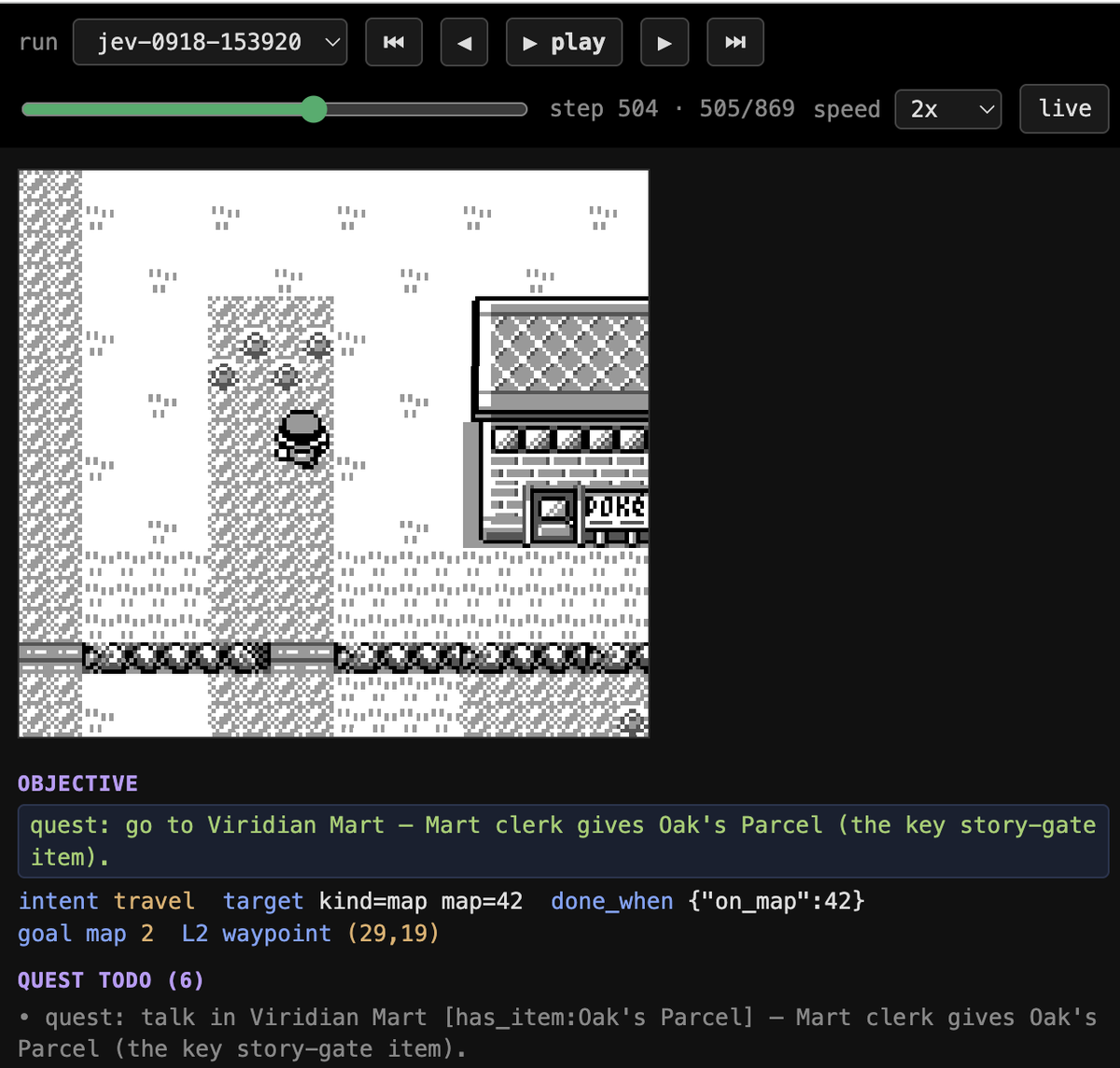Select the 'intent travel' text
Image resolution: width=1120 pixels, height=1068 pixels.
coord(106,901)
